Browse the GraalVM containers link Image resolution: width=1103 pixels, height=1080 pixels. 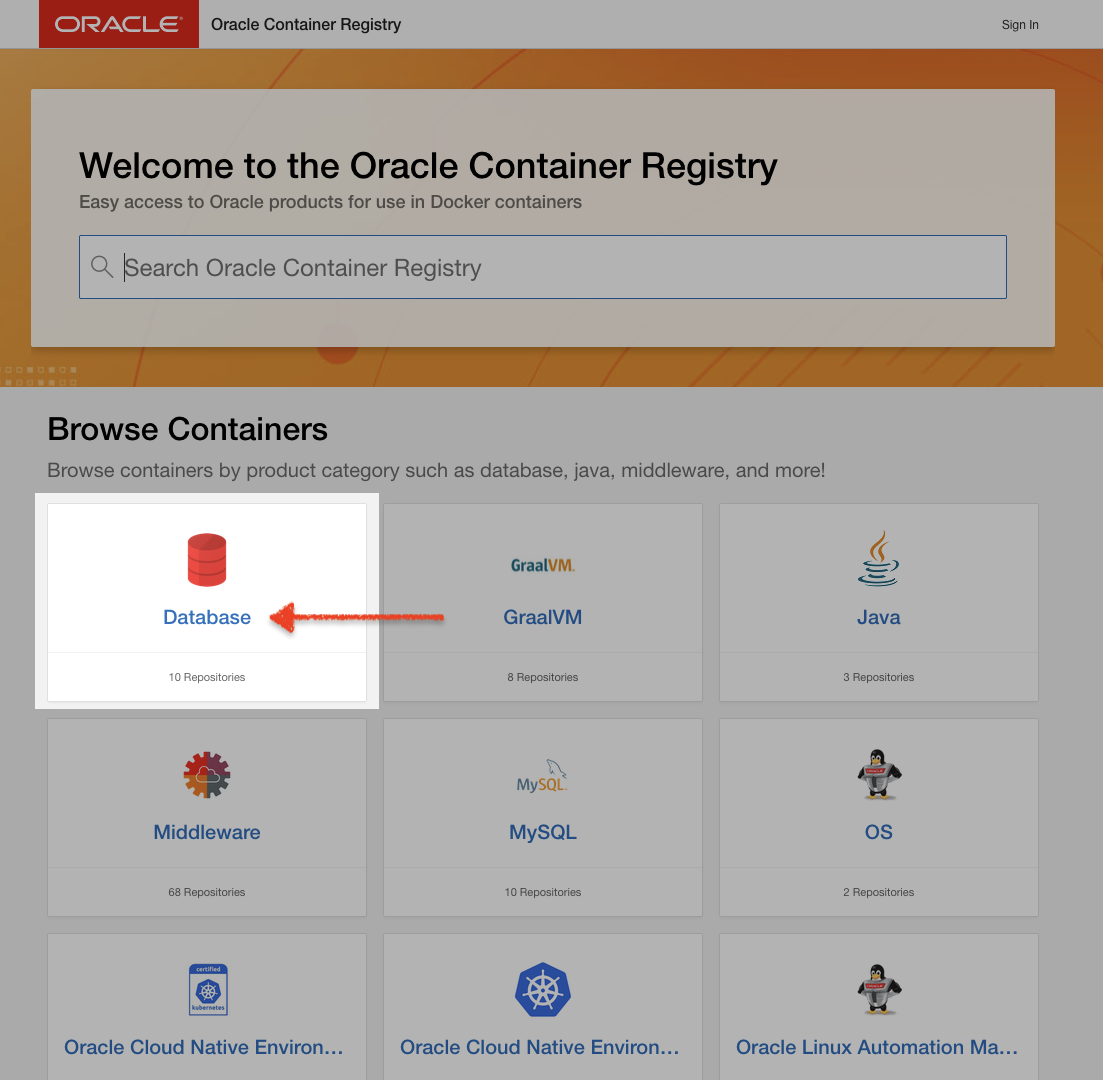[542, 617]
